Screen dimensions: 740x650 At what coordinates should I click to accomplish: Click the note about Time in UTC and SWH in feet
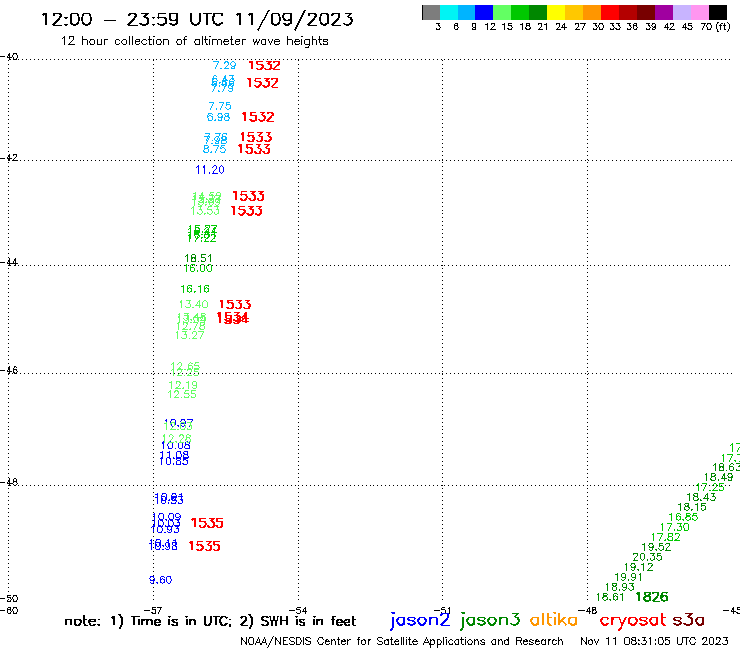[210, 621]
